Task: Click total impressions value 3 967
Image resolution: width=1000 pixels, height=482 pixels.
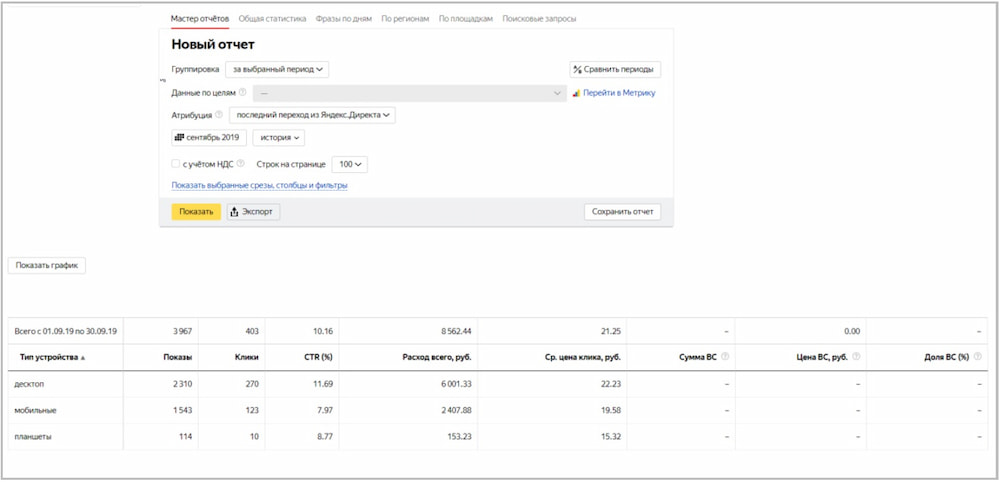Action: click(x=181, y=332)
